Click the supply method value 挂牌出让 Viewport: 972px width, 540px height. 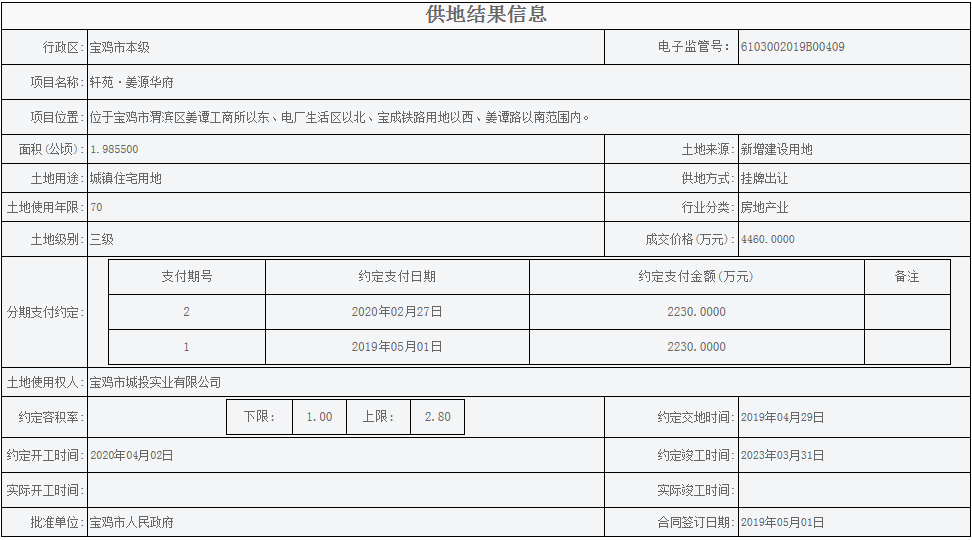click(764, 178)
